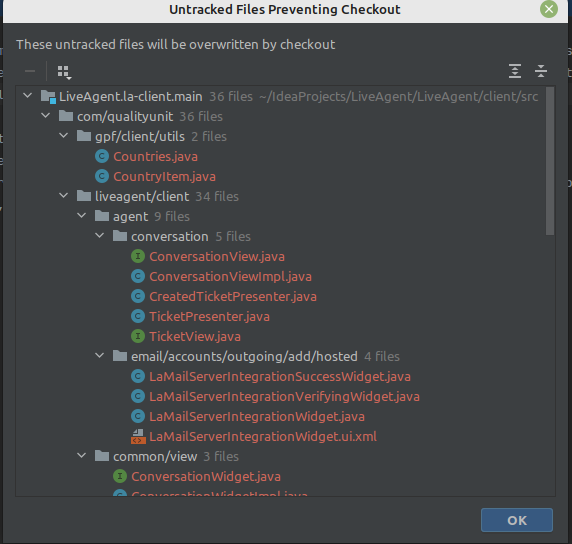This screenshot has height=544, width=572.
Task: Click the class icon beside LaMailServerIntegrationSuccessWidget.java
Action: (138, 377)
